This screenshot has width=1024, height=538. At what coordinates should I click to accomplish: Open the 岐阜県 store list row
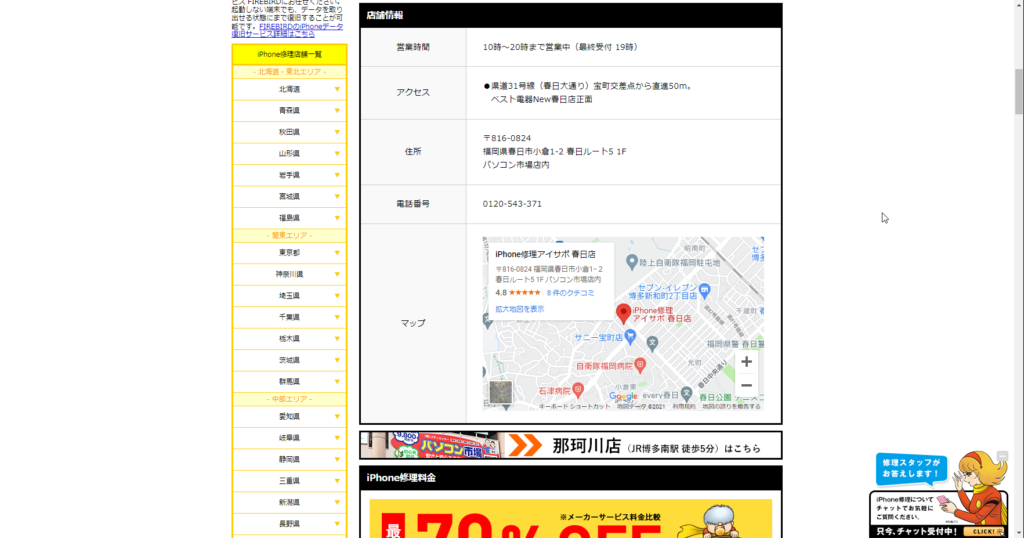pyautogui.click(x=289, y=438)
